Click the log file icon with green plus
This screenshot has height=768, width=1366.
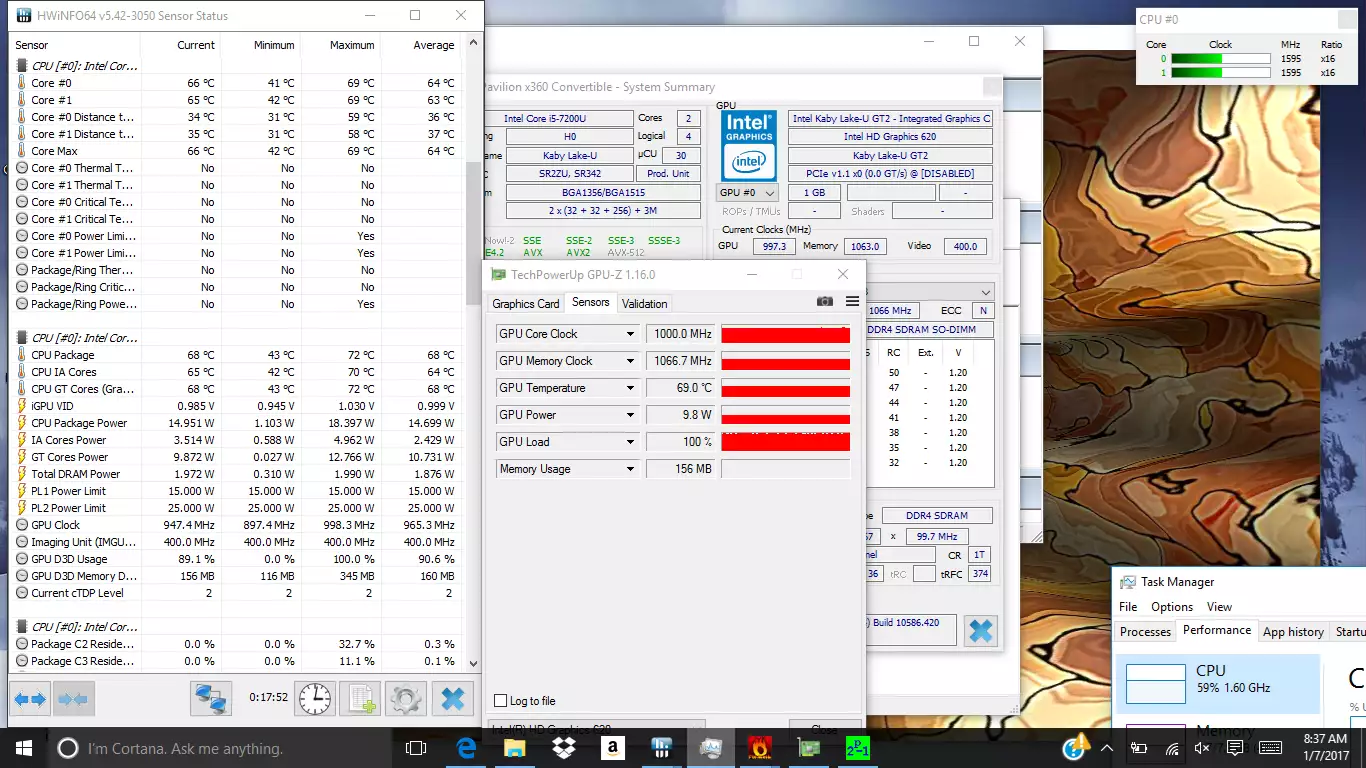(x=360, y=698)
